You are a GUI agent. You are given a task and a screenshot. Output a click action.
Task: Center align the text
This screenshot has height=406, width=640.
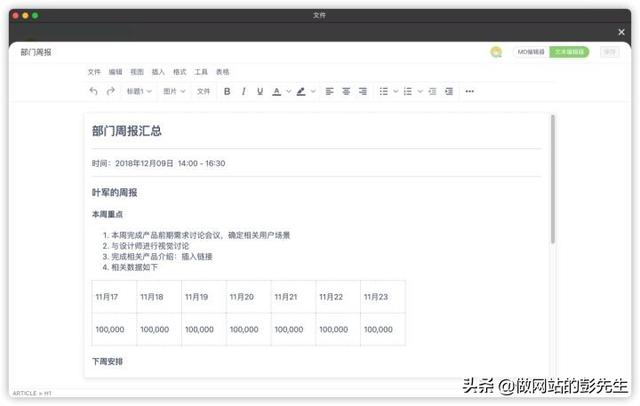click(x=346, y=91)
